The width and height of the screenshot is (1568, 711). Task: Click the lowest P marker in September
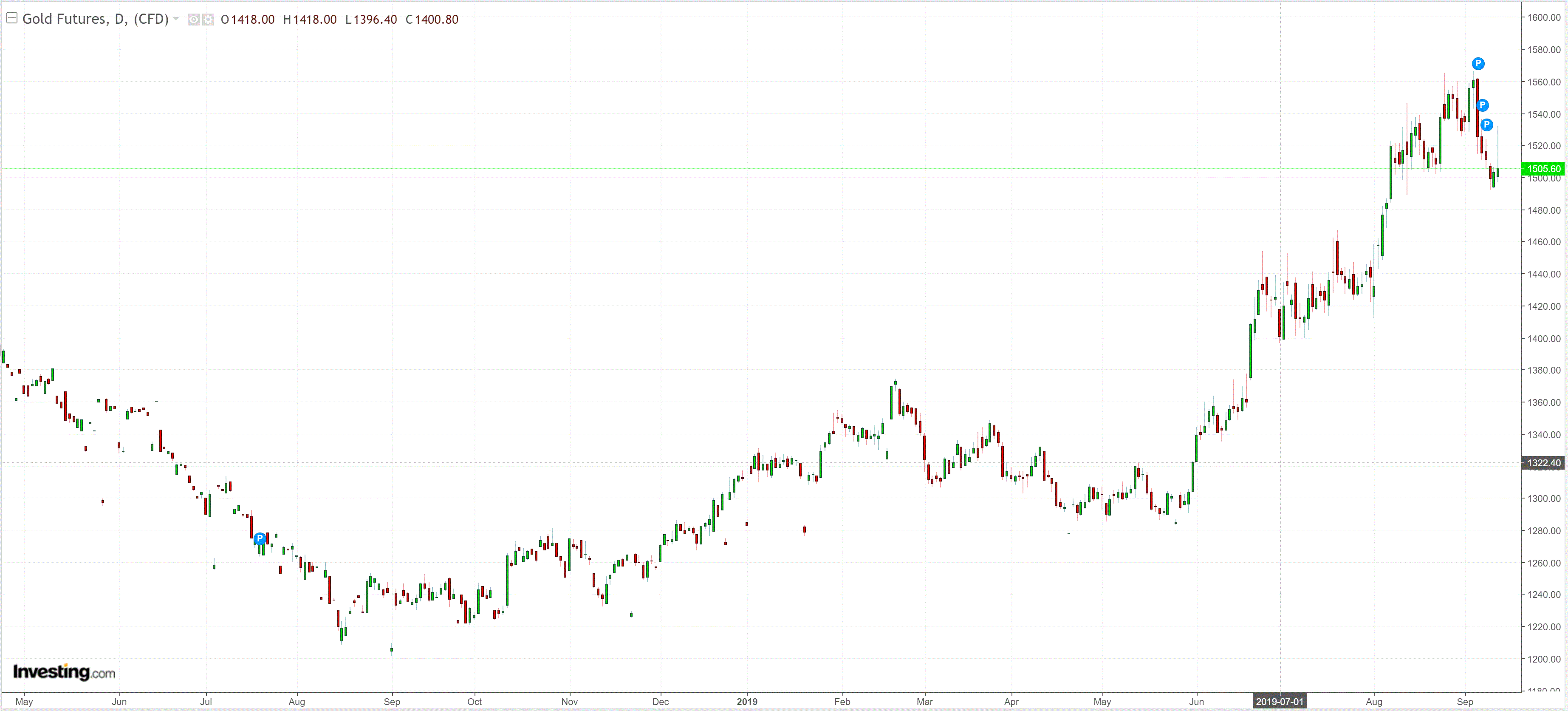point(1486,125)
